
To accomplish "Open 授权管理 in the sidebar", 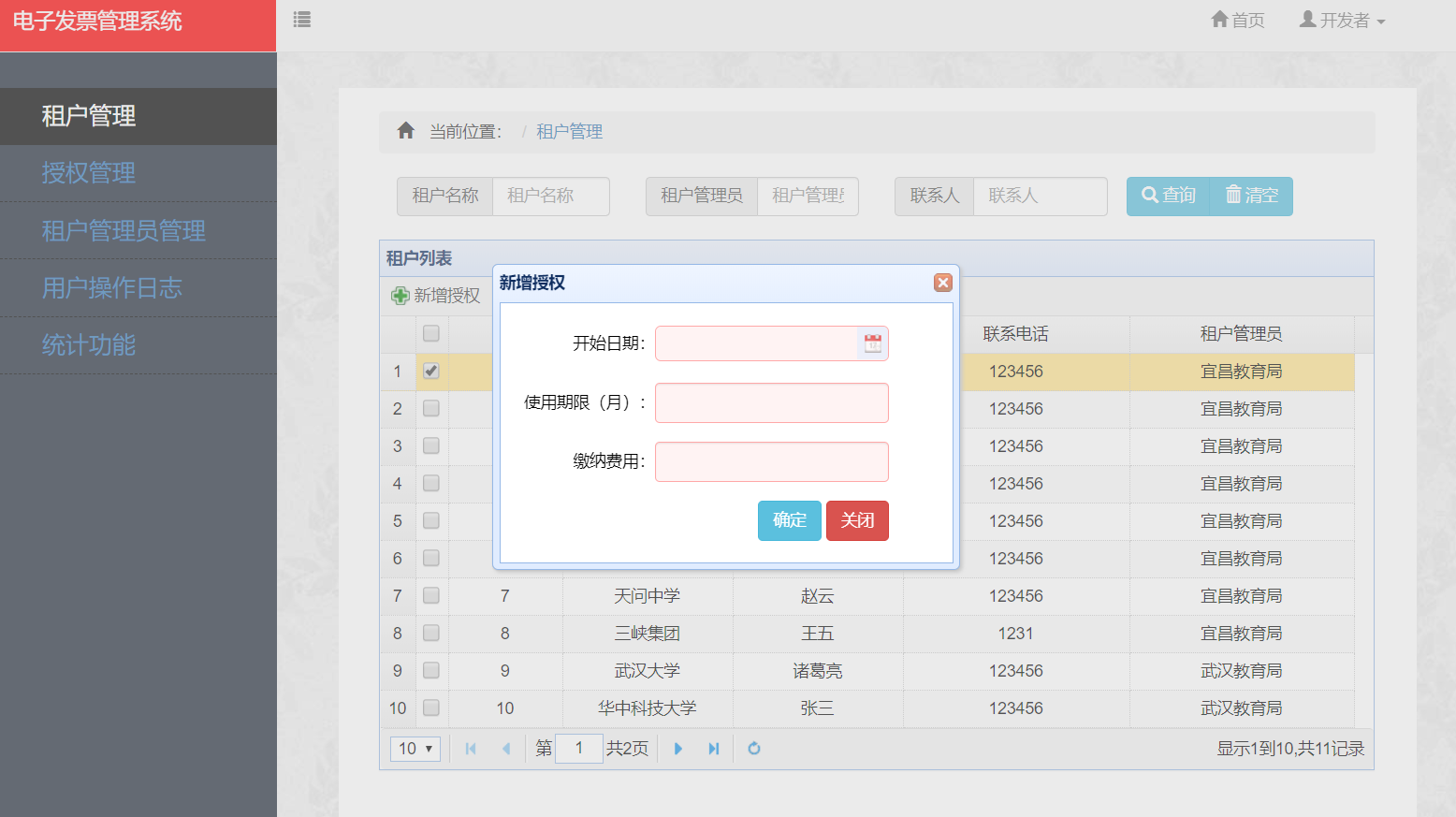I will pyautogui.click(x=138, y=173).
